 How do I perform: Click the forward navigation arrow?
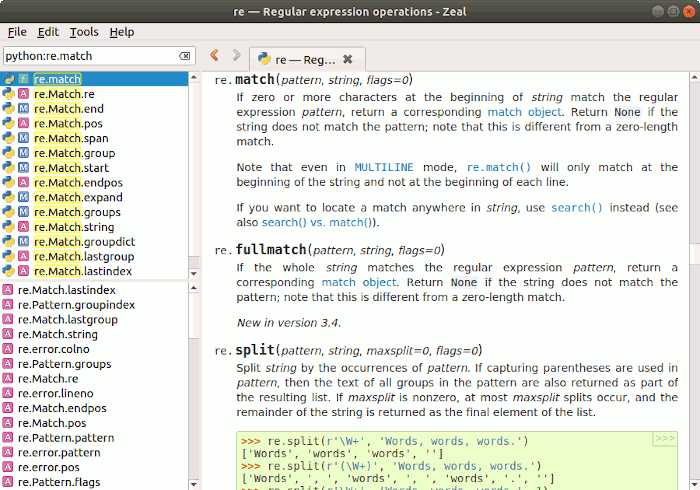point(236,57)
